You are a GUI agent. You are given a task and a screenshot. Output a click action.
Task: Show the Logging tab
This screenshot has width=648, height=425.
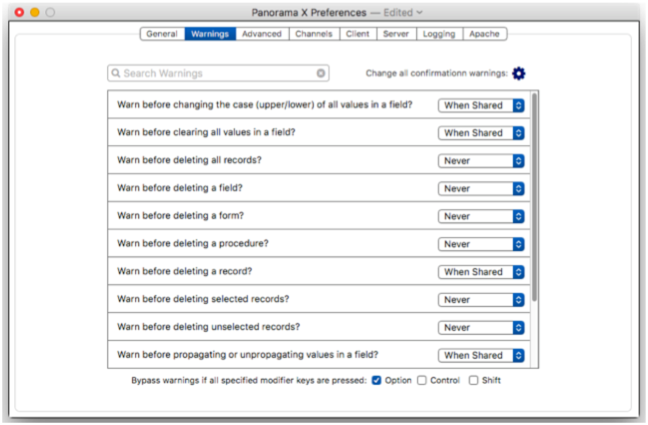[x=439, y=34]
